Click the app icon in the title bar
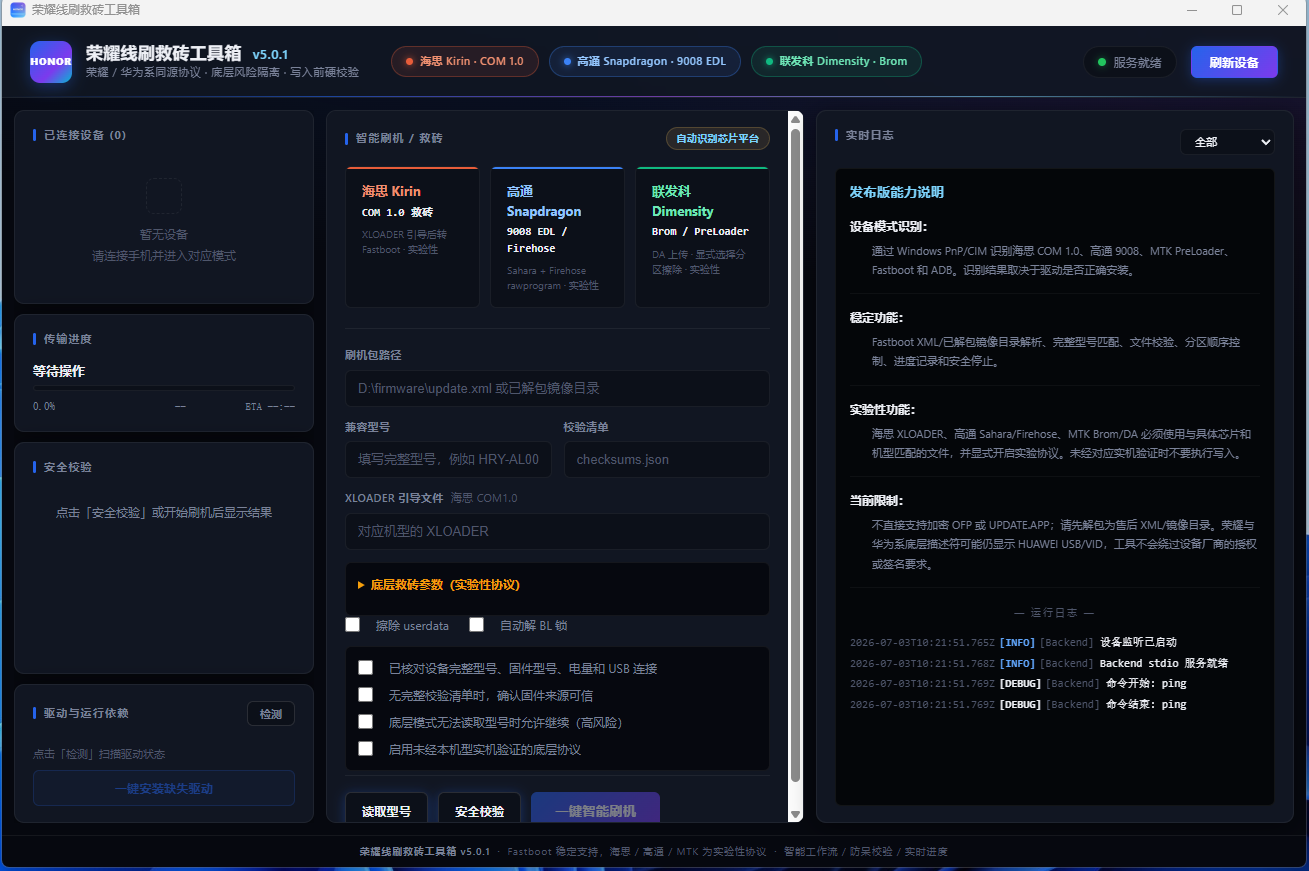Screen dimensions: 1309x871 (x=18, y=10)
